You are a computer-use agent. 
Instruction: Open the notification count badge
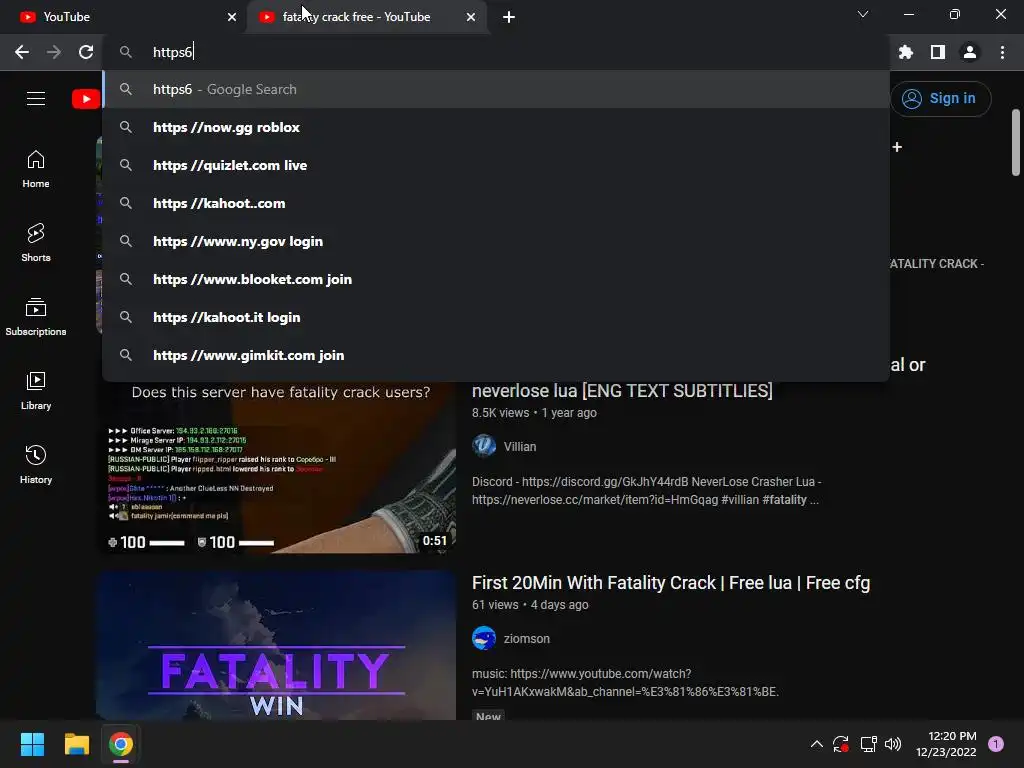pos(996,744)
